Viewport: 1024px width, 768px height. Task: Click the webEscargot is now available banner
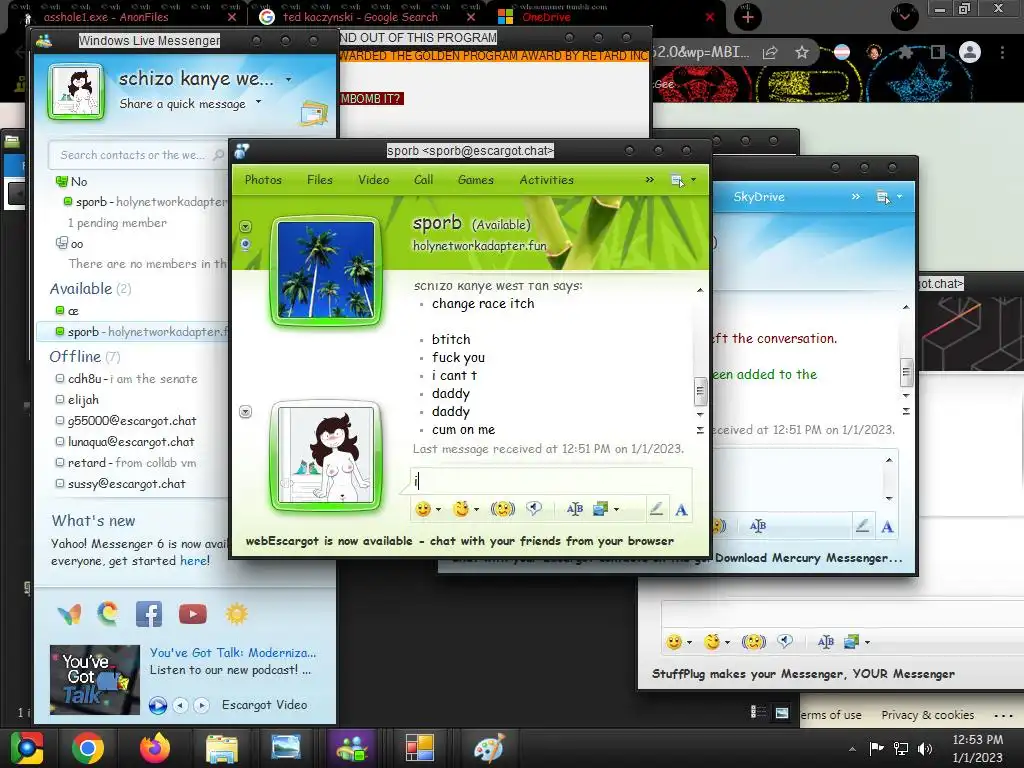point(460,541)
